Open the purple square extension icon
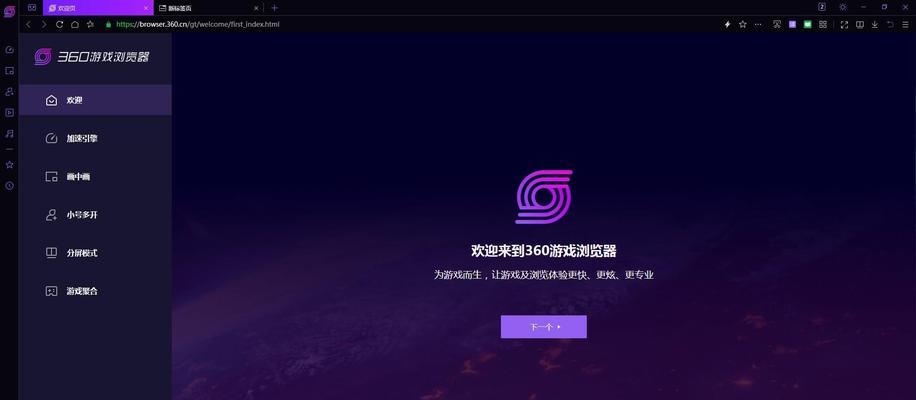 (x=792, y=25)
